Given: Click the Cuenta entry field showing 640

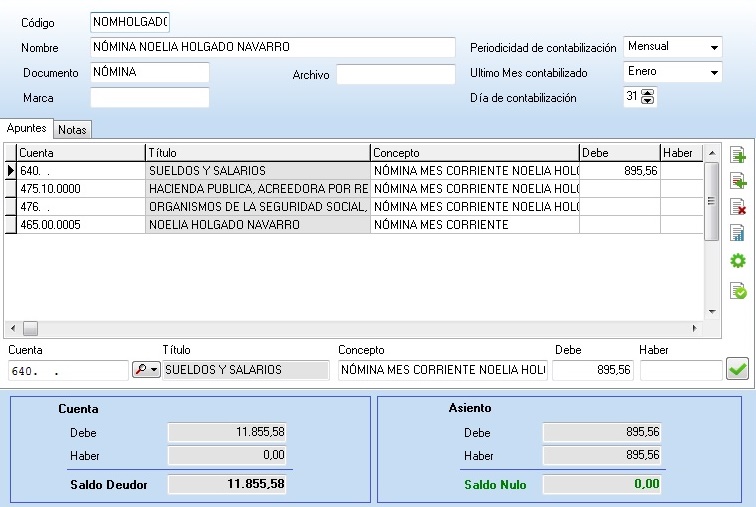Looking at the screenshot, I should click(x=68, y=370).
